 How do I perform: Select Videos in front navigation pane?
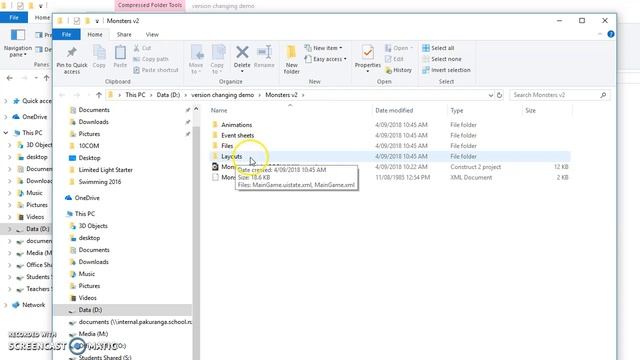pyautogui.click(x=87, y=298)
